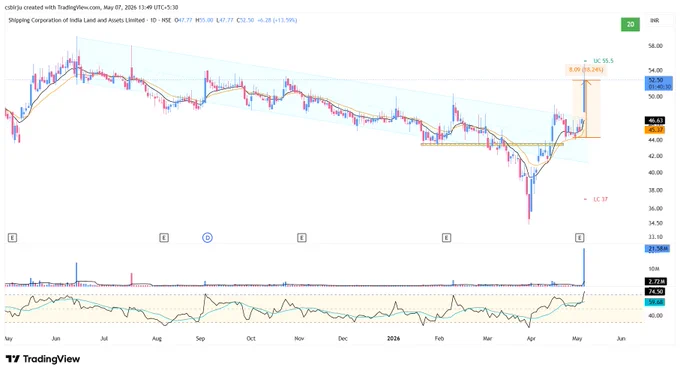Click the 40.00 RSI axis value

click(x=655, y=315)
